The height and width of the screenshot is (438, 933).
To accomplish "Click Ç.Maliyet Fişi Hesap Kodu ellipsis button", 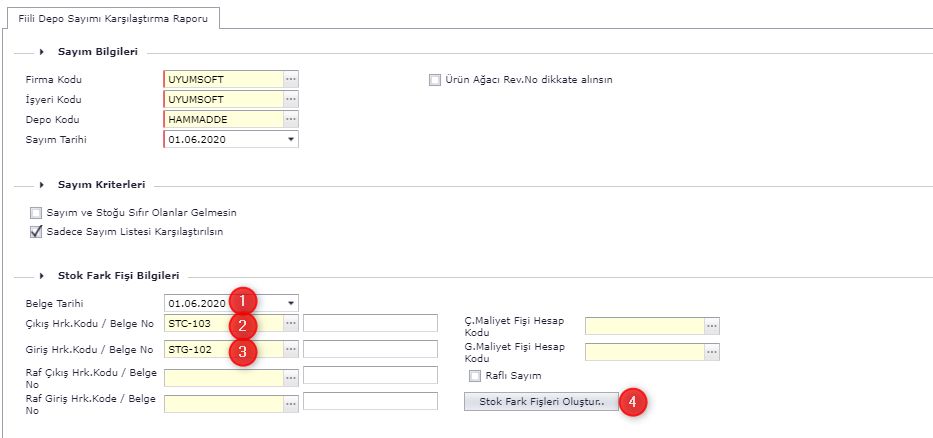I will 711,326.
